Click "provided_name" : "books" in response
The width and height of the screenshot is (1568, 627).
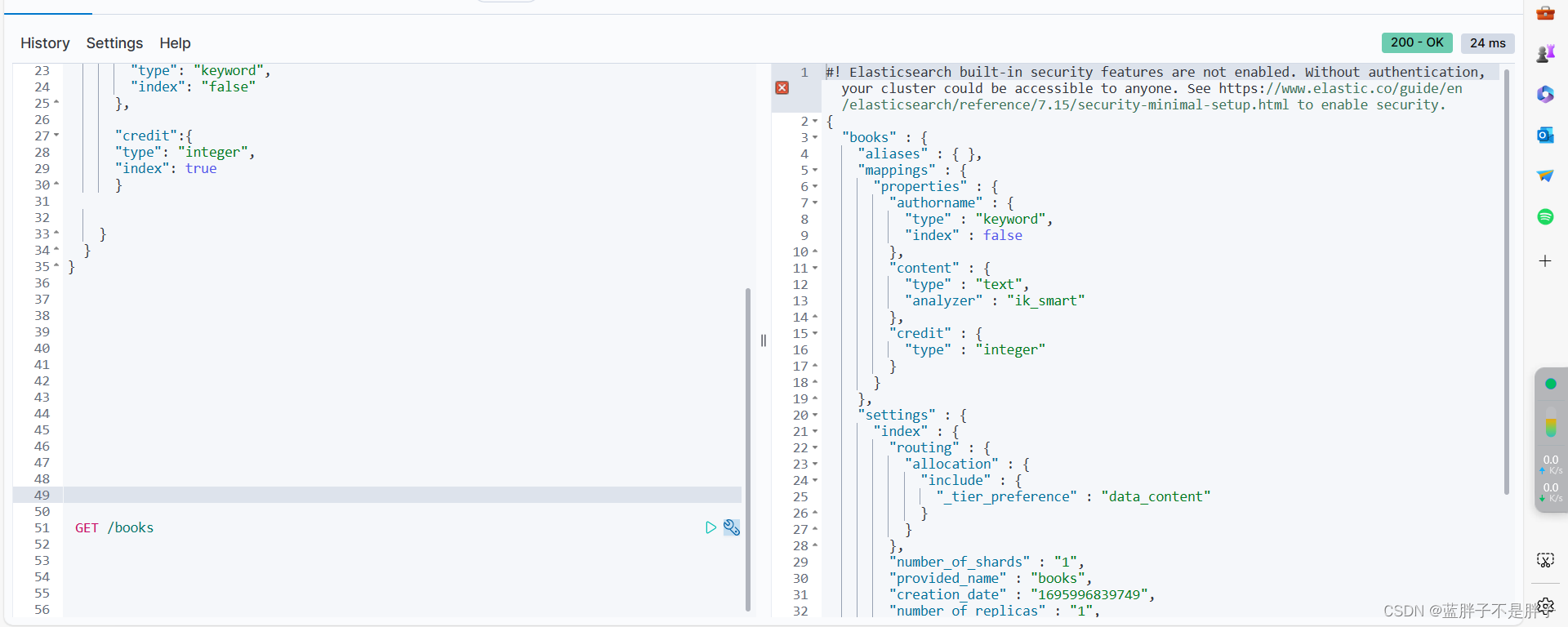coord(990,578)
